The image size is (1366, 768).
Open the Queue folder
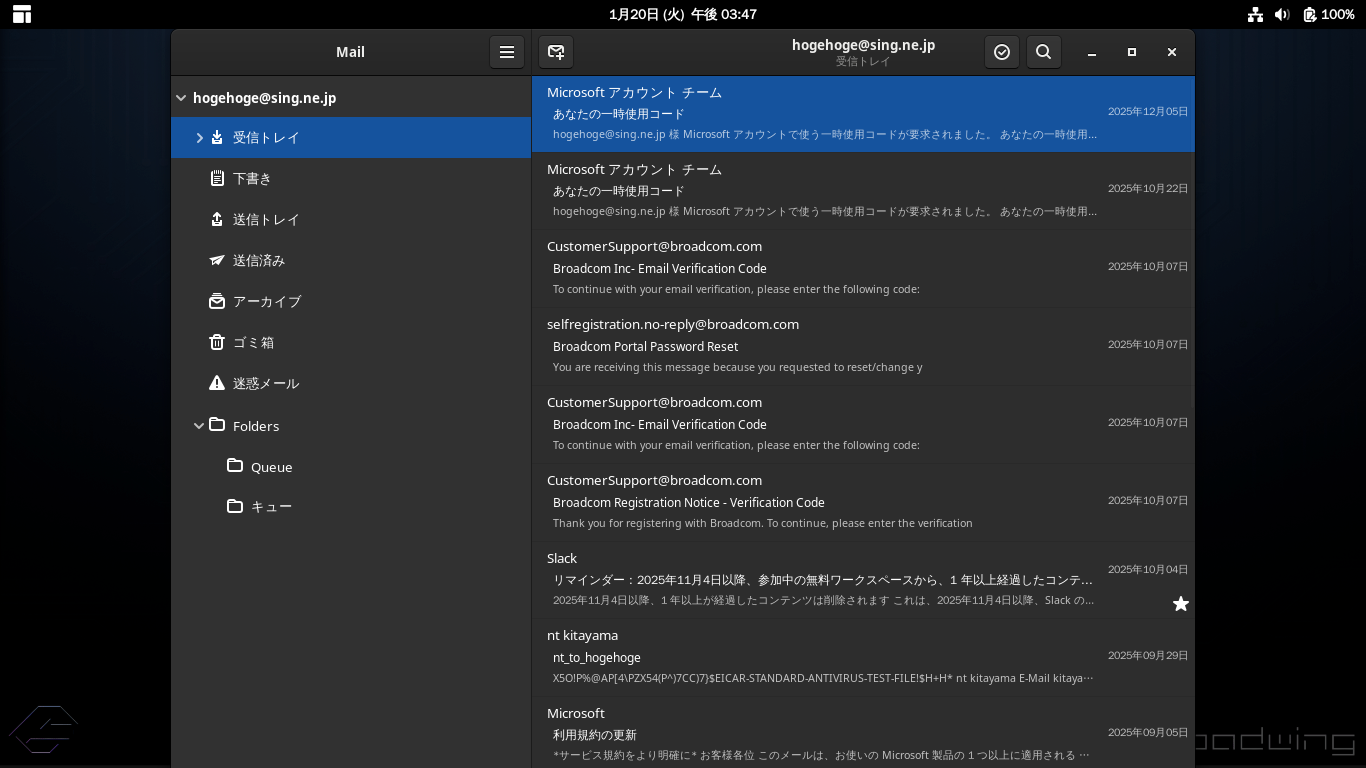coord(351,467)
